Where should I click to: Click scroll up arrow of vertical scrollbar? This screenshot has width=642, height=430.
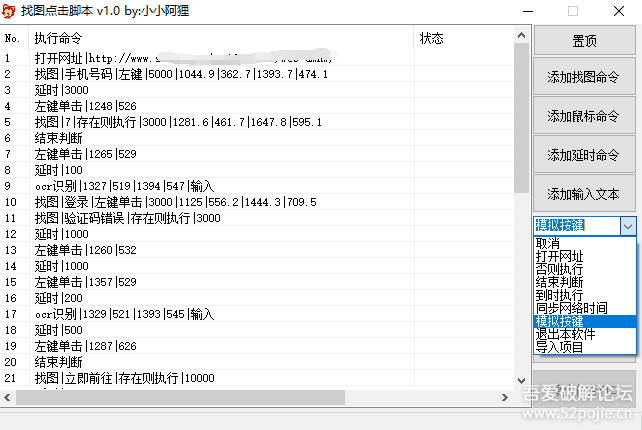[x=521, y=35]
